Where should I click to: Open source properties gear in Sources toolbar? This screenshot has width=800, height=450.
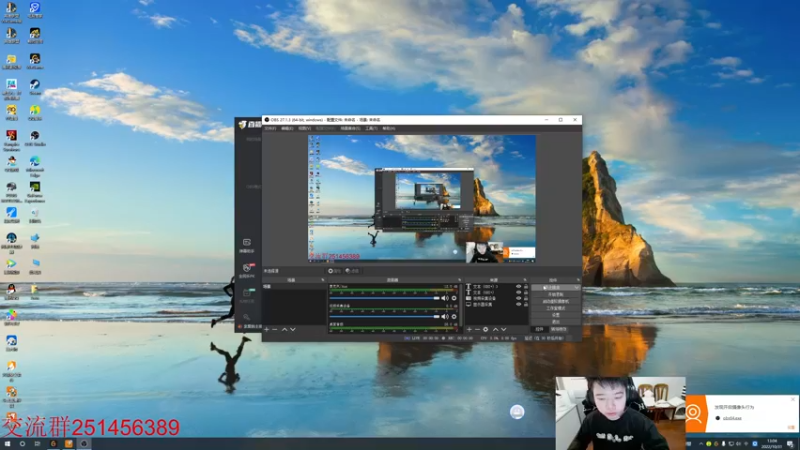(486, 330)
